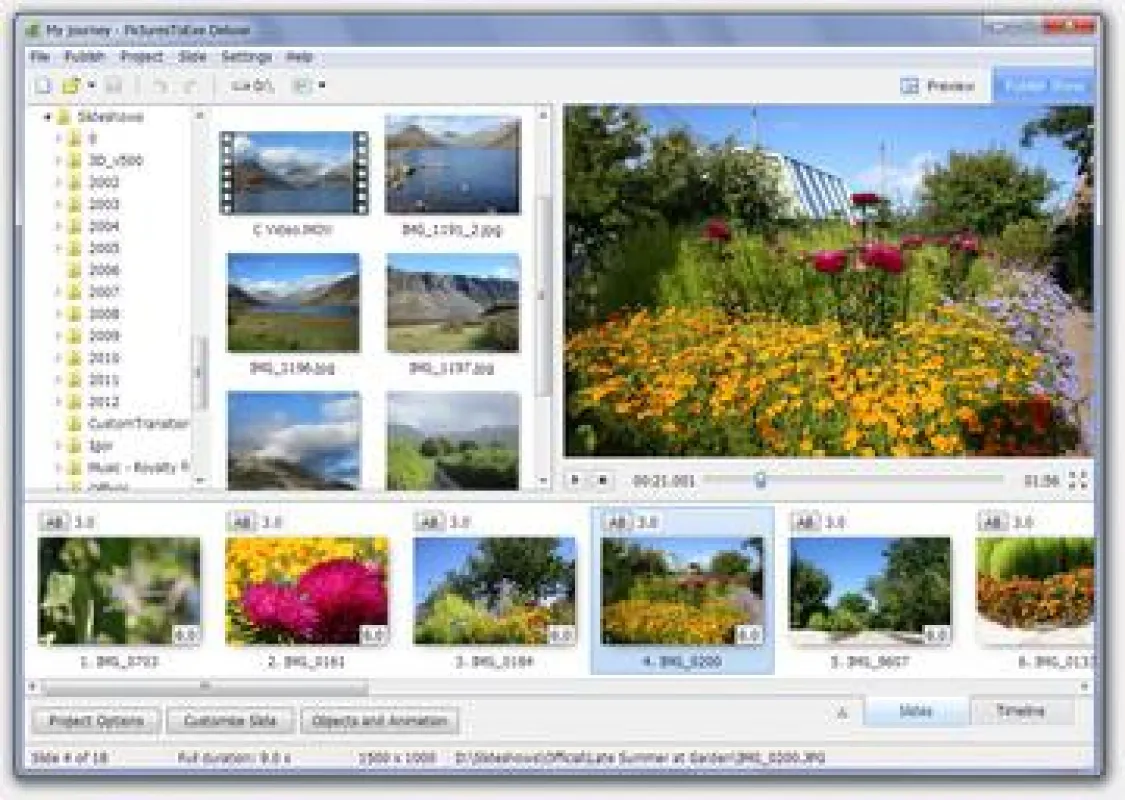Image resolution: width=1125 pixels, height=800 pixels.
Task: Click the Open project folder icon
Action: pos(70,86)
